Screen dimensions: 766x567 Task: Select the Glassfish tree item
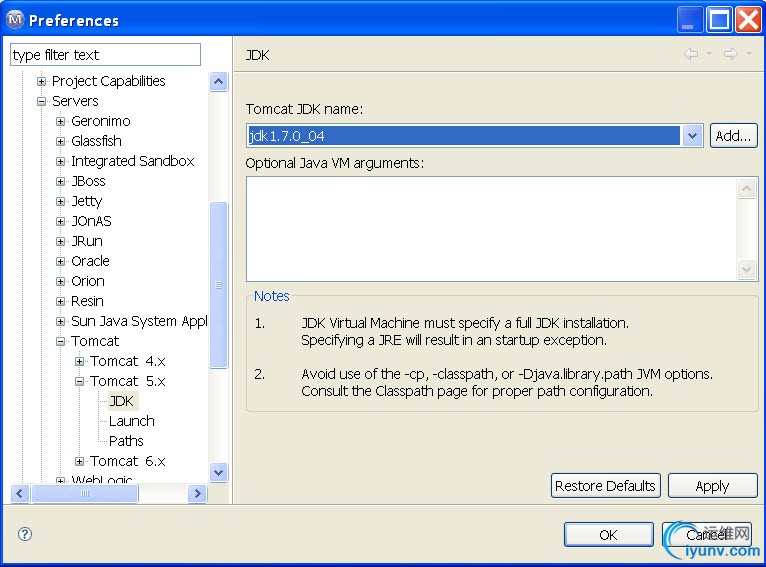(96, 141)
